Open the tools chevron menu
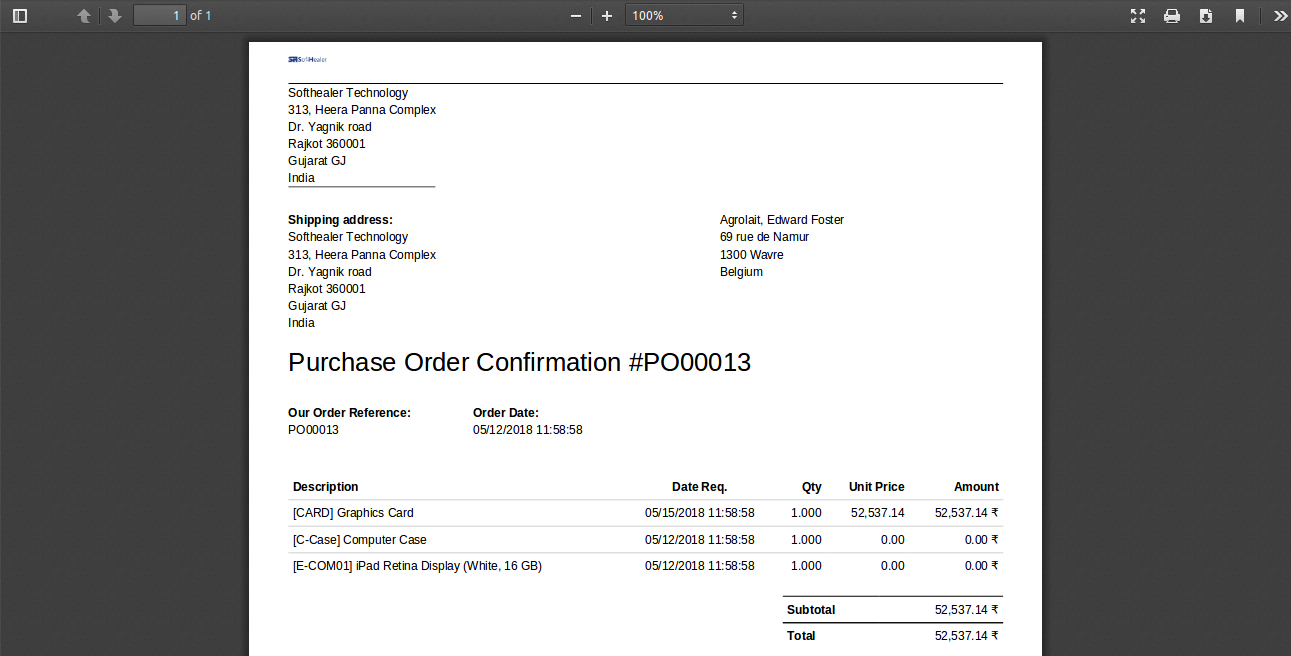Viewport: 1291px width, 656px height. pos(1280,16)
